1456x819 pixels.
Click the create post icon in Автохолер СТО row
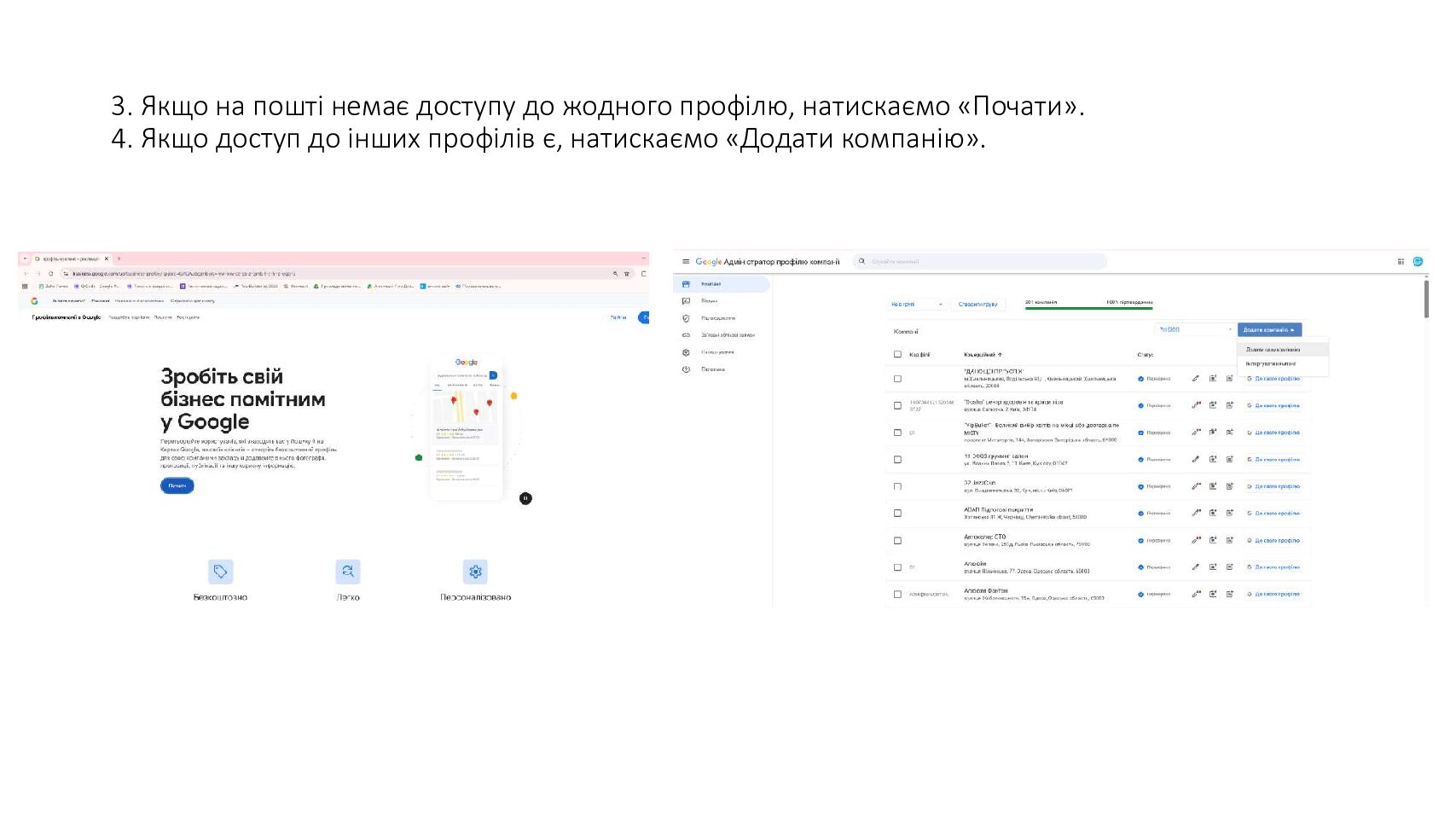pyautogui.click(x=1230, y=540)
